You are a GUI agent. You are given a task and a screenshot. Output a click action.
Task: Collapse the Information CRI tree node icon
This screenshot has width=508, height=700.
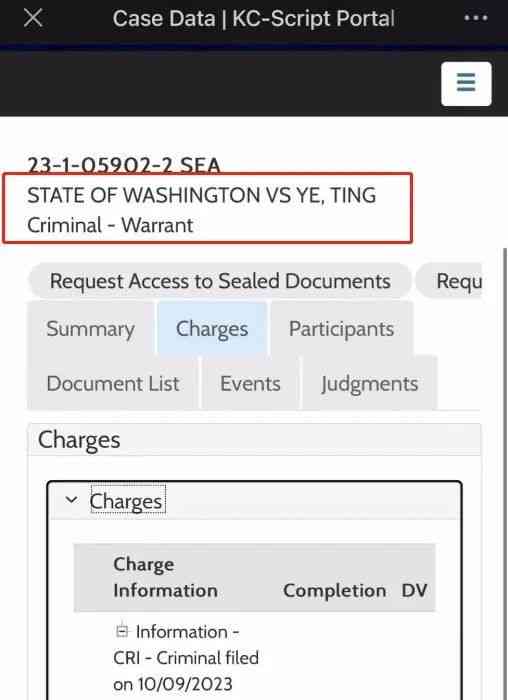[121, 631]
